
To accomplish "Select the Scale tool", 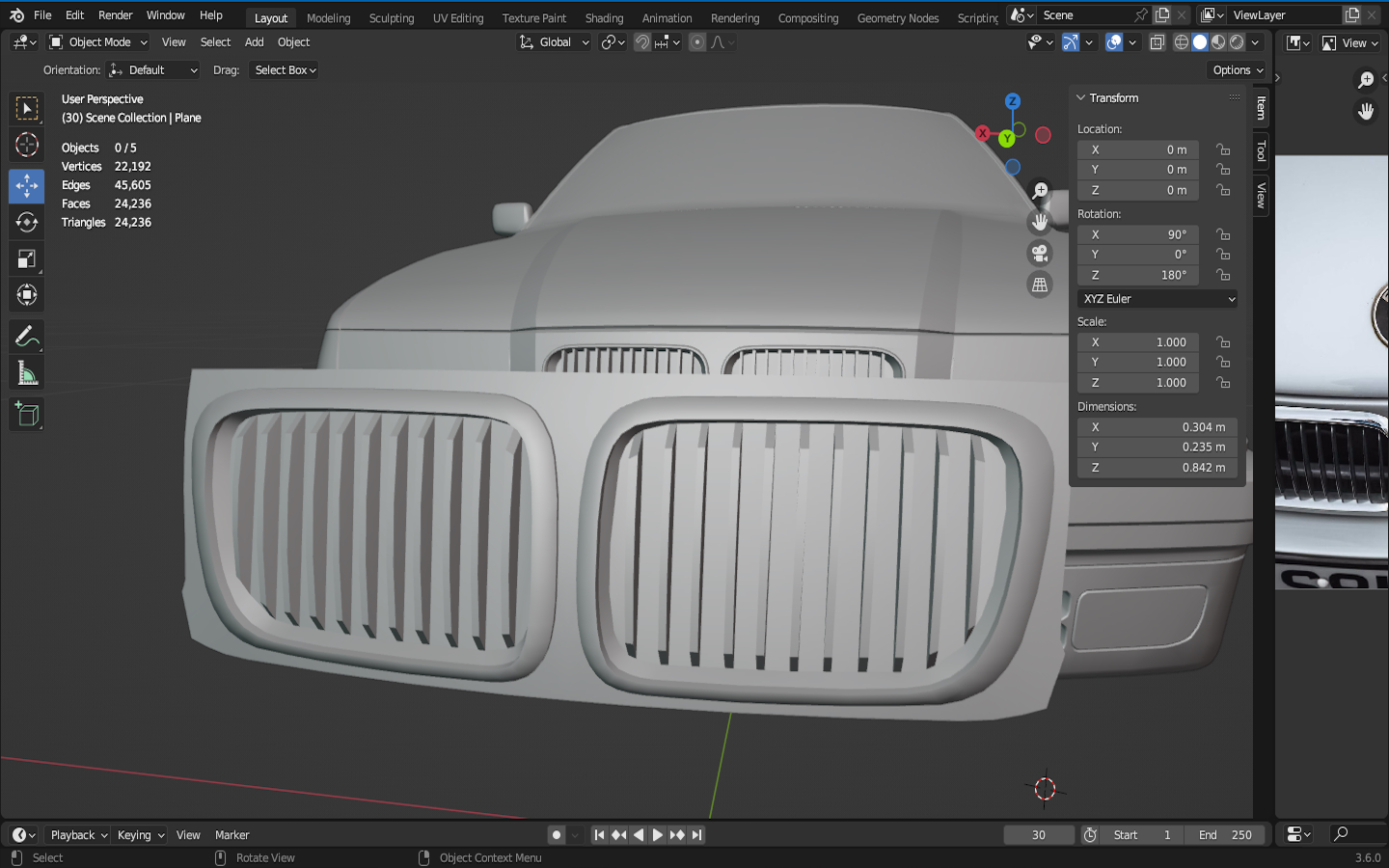I will (26, 258).
